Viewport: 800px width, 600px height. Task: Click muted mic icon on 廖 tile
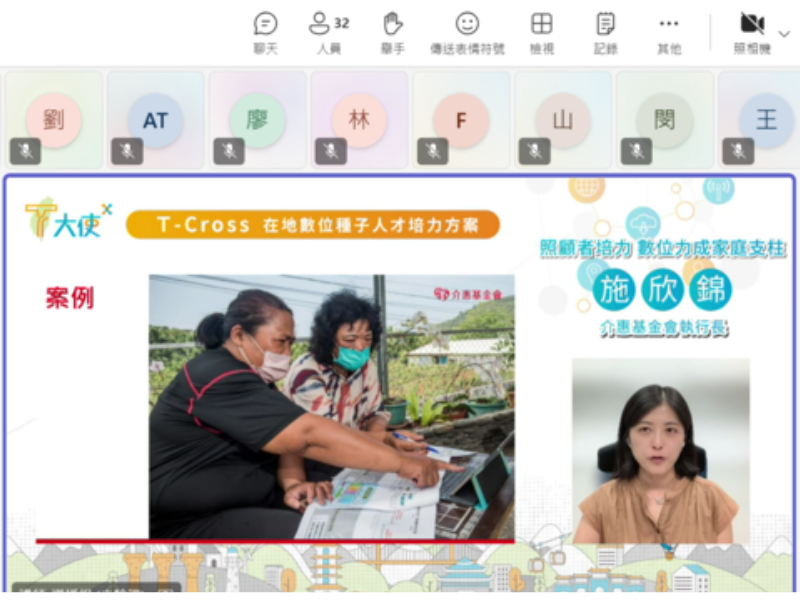(229, 151)
